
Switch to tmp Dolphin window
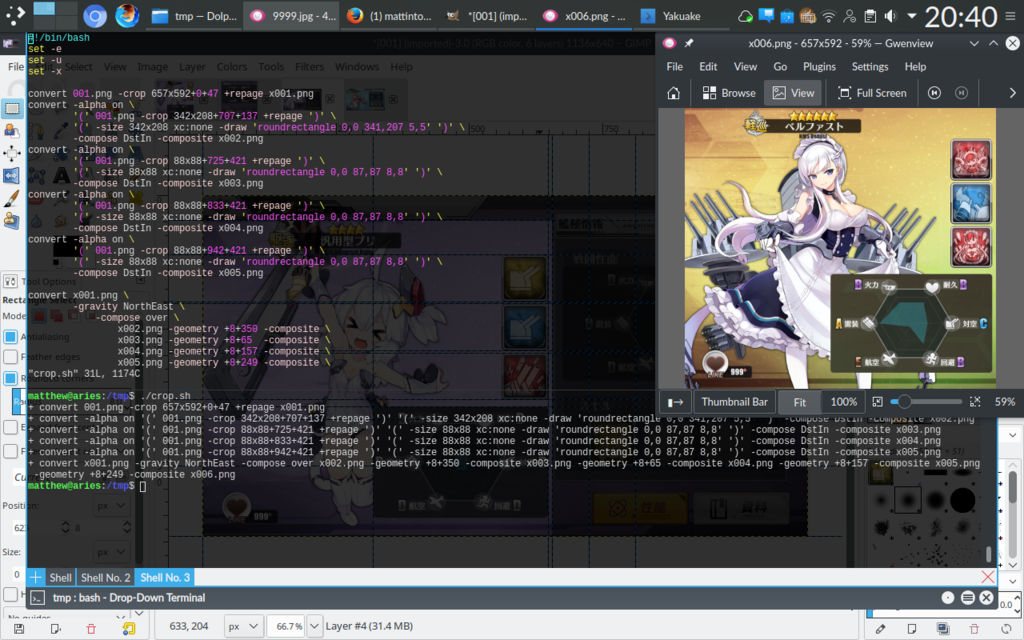click(x=194, y=16)
